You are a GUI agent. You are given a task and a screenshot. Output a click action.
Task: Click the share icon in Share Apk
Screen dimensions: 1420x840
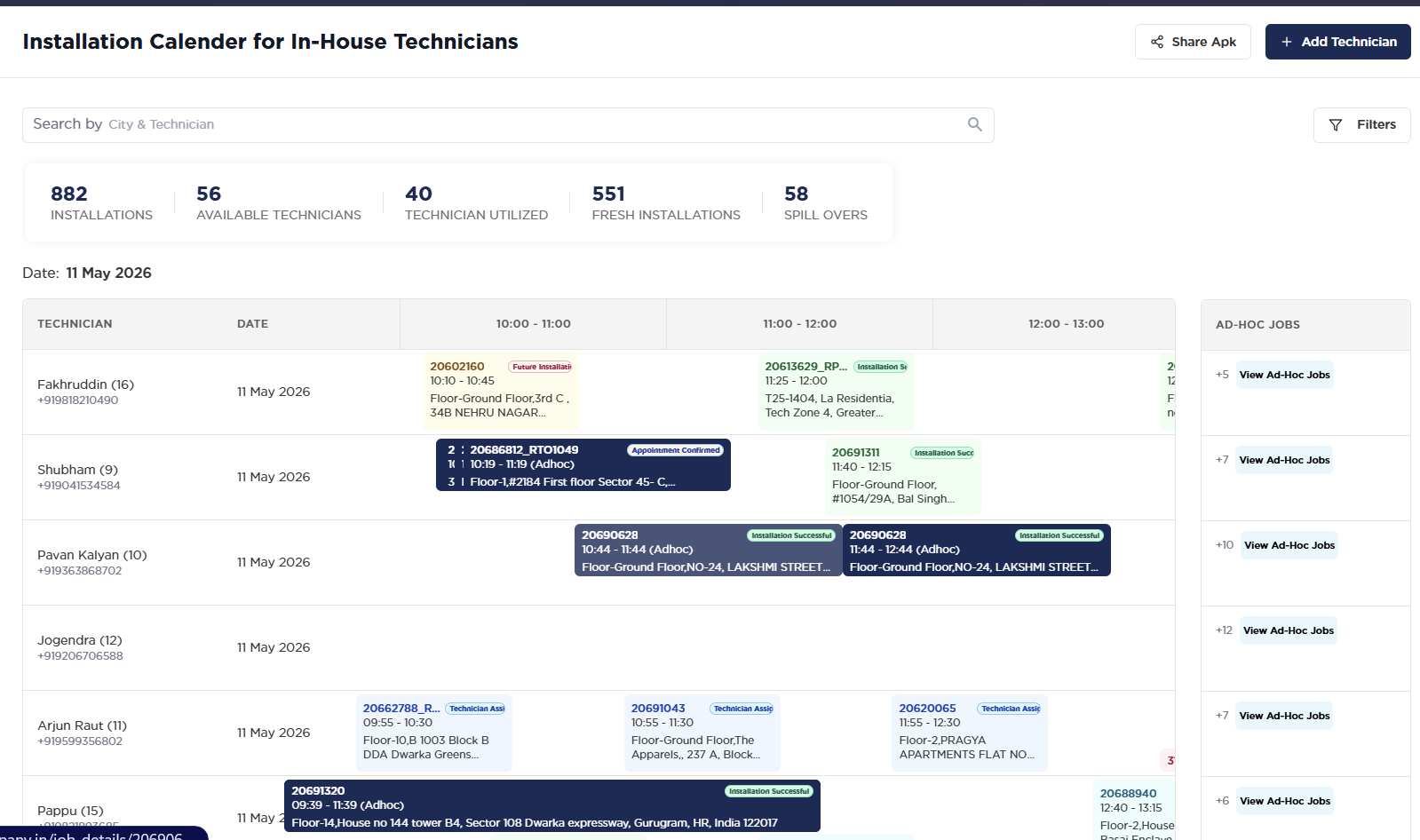(x=1157, y=42)
